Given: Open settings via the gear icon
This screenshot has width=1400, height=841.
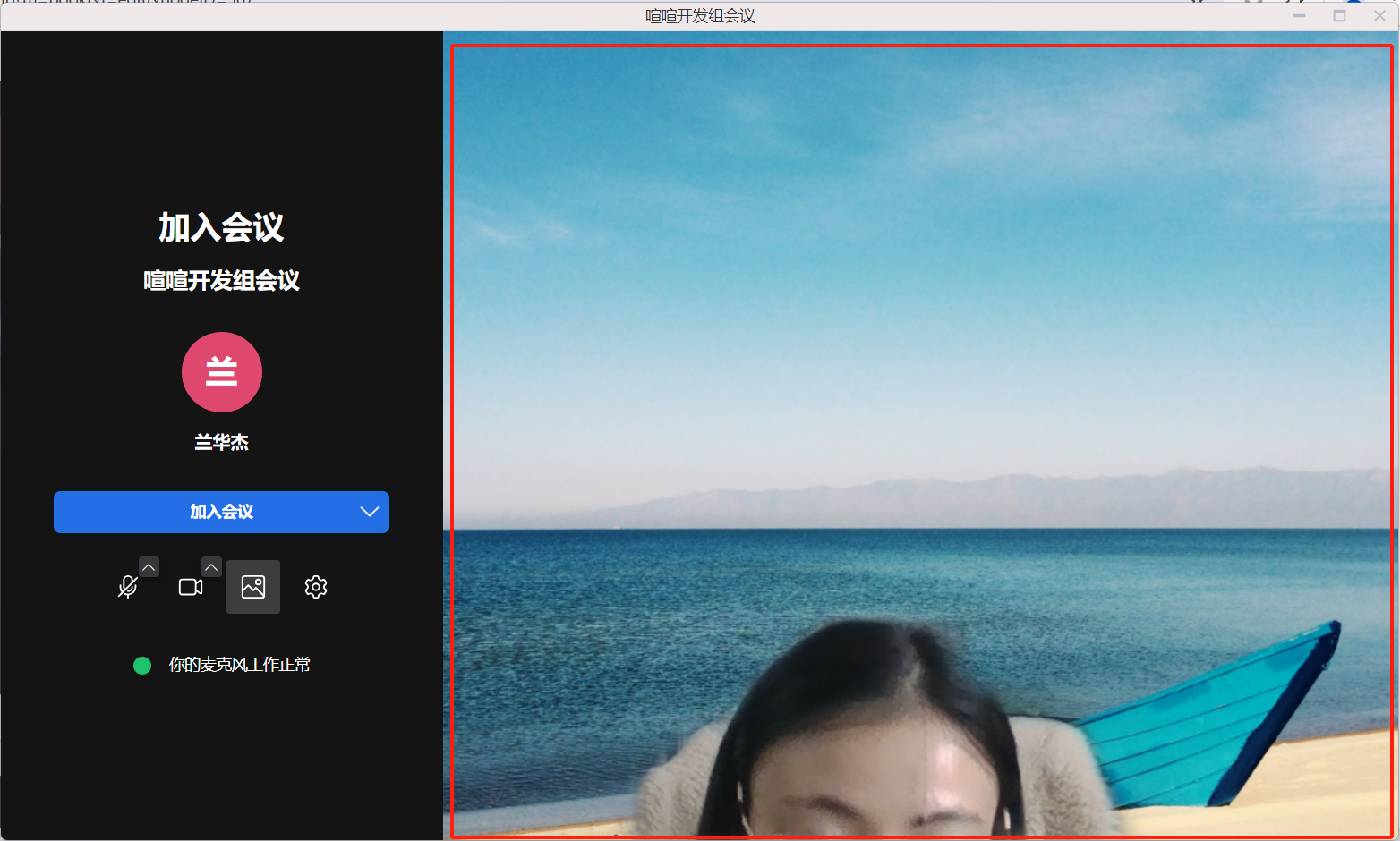Looking at the screenshot, I should [316, 587].
